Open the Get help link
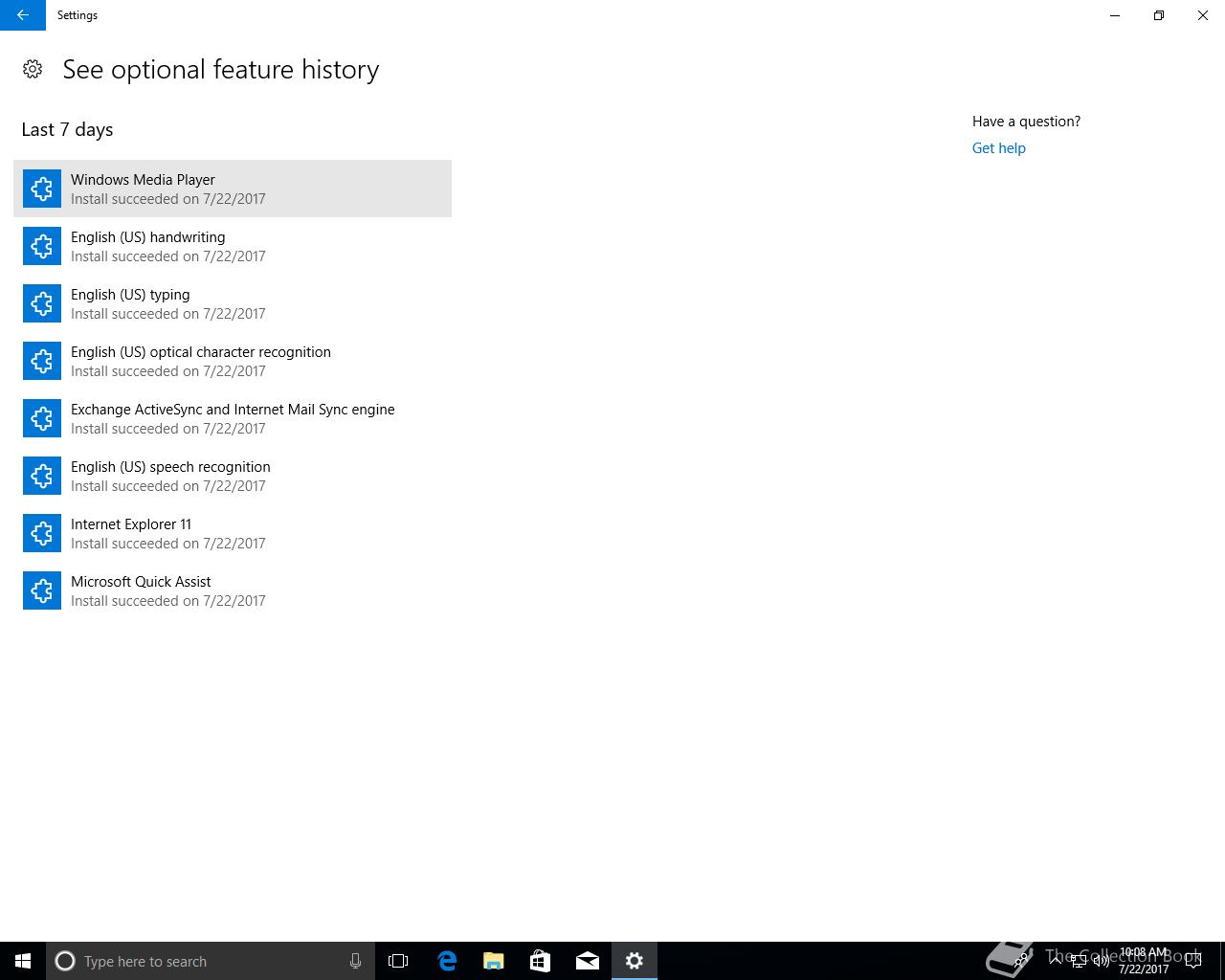The image size is (1225, 980). (x=998, y=148)
